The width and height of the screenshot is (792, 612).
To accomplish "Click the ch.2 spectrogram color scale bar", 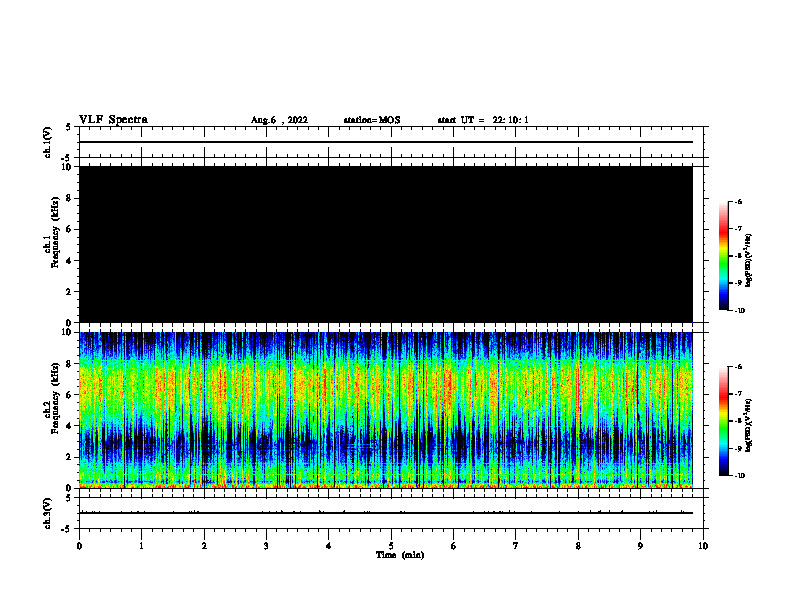I will (723, 421).
